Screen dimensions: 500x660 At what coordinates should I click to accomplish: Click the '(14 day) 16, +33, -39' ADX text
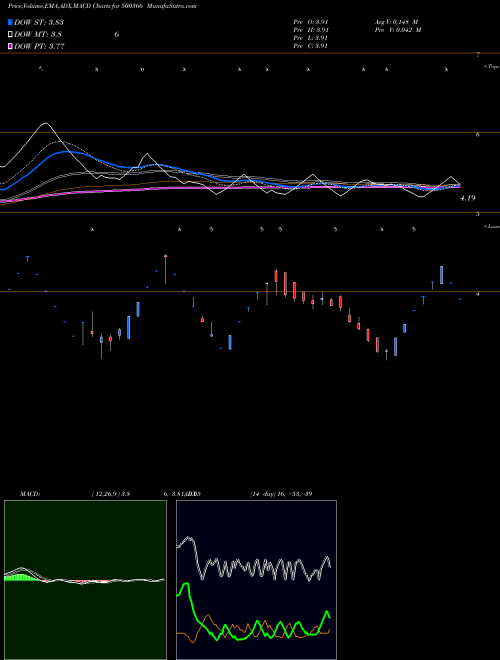point(281,494)
